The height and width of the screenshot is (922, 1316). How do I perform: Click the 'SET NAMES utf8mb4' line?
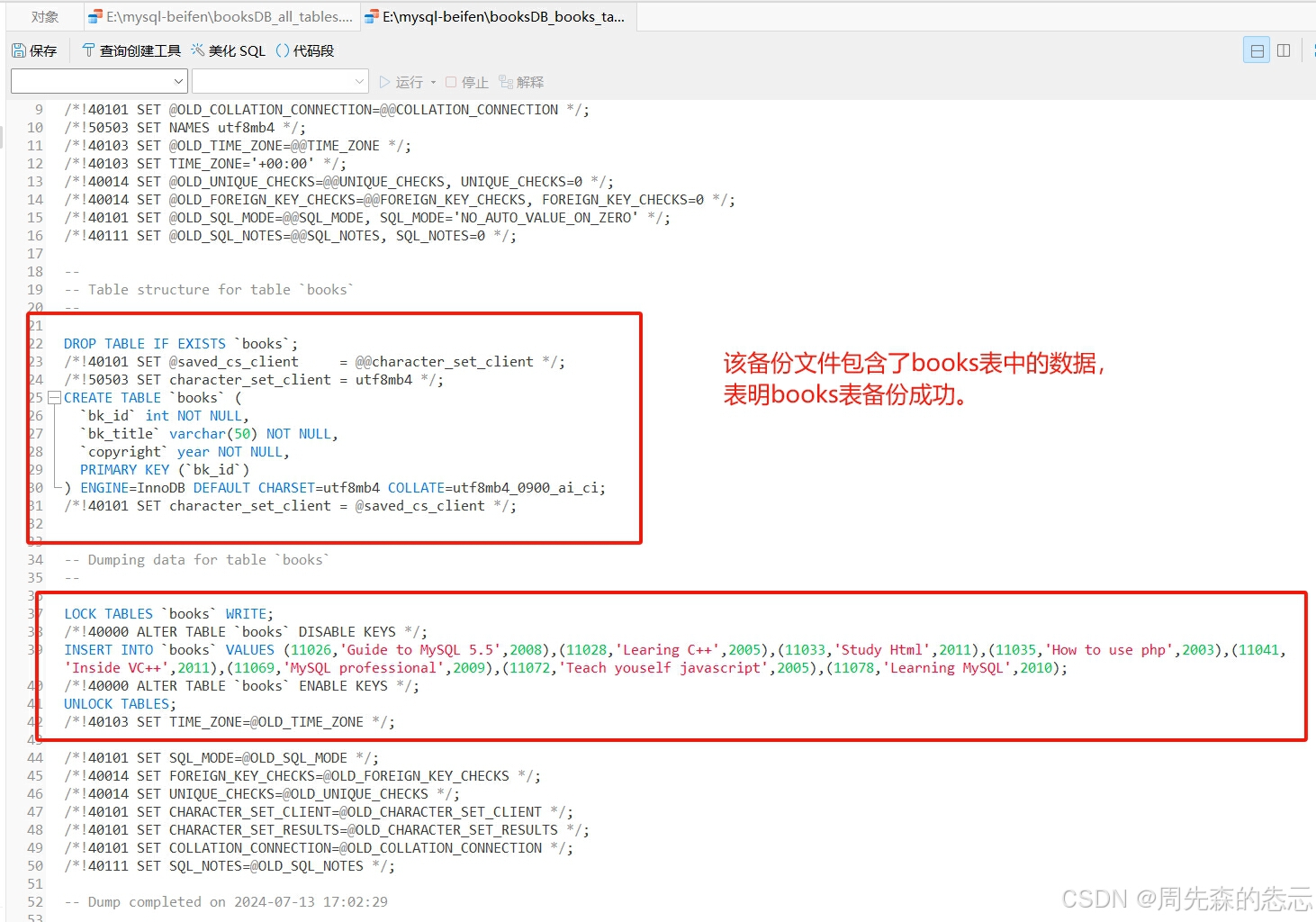pos(185,128)
